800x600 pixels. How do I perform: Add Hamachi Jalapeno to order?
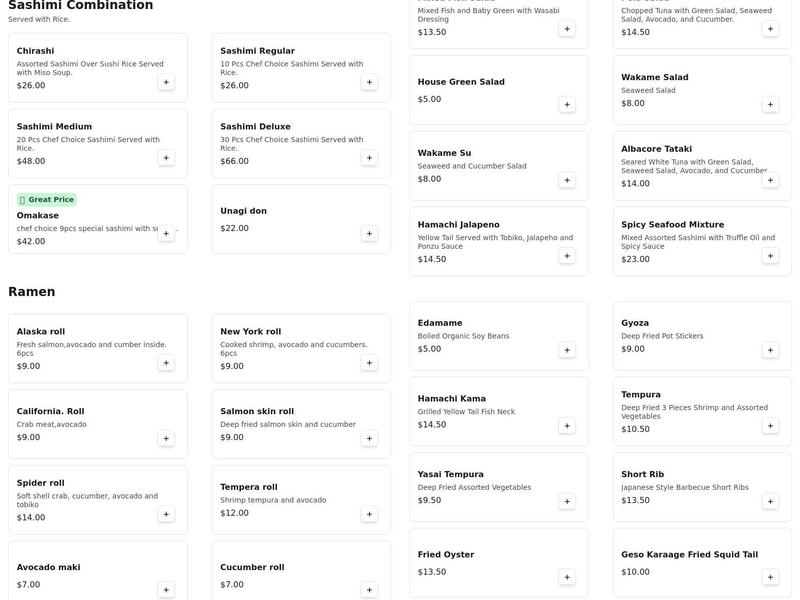tap(567, 256)
